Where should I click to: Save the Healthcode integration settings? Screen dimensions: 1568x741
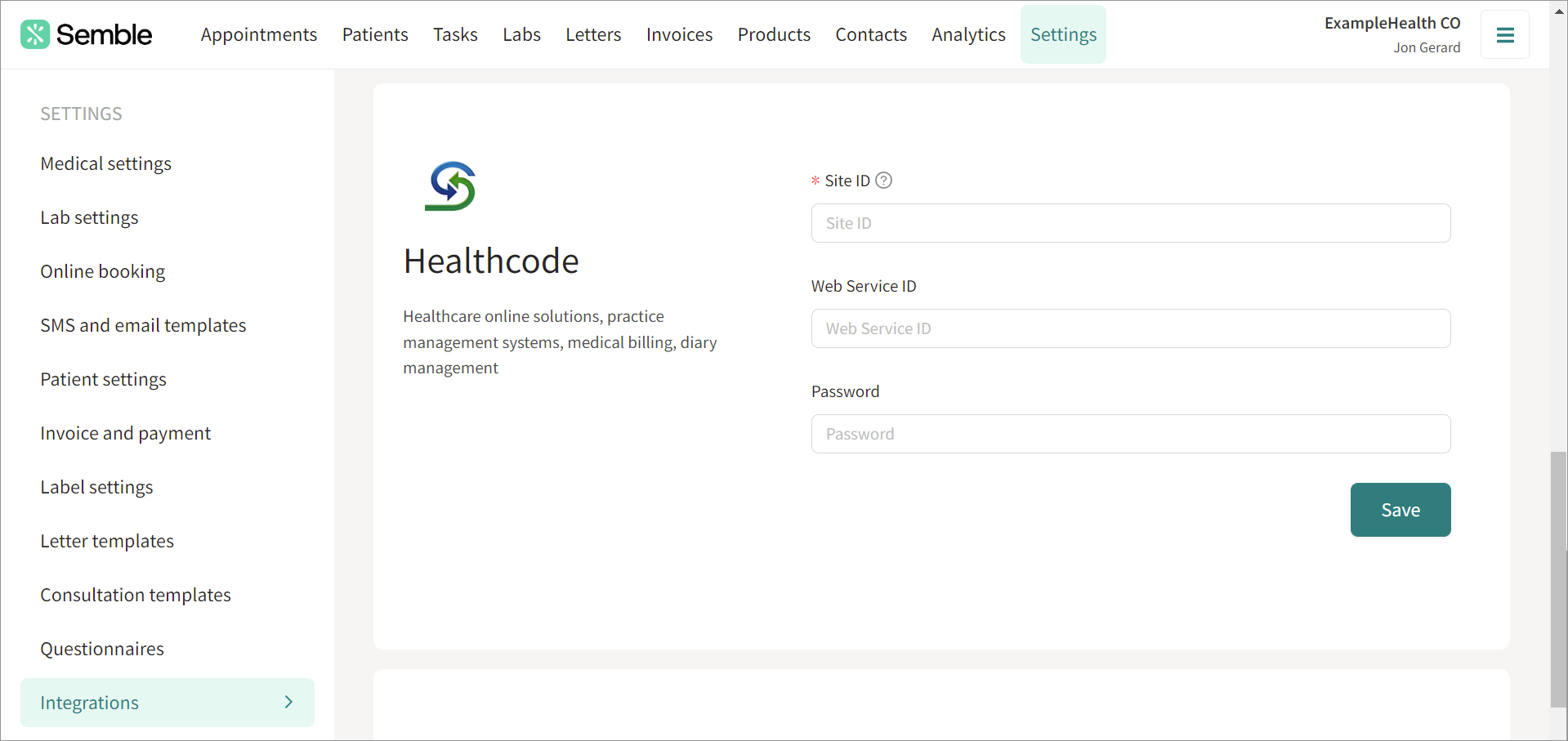point(1400,510)
